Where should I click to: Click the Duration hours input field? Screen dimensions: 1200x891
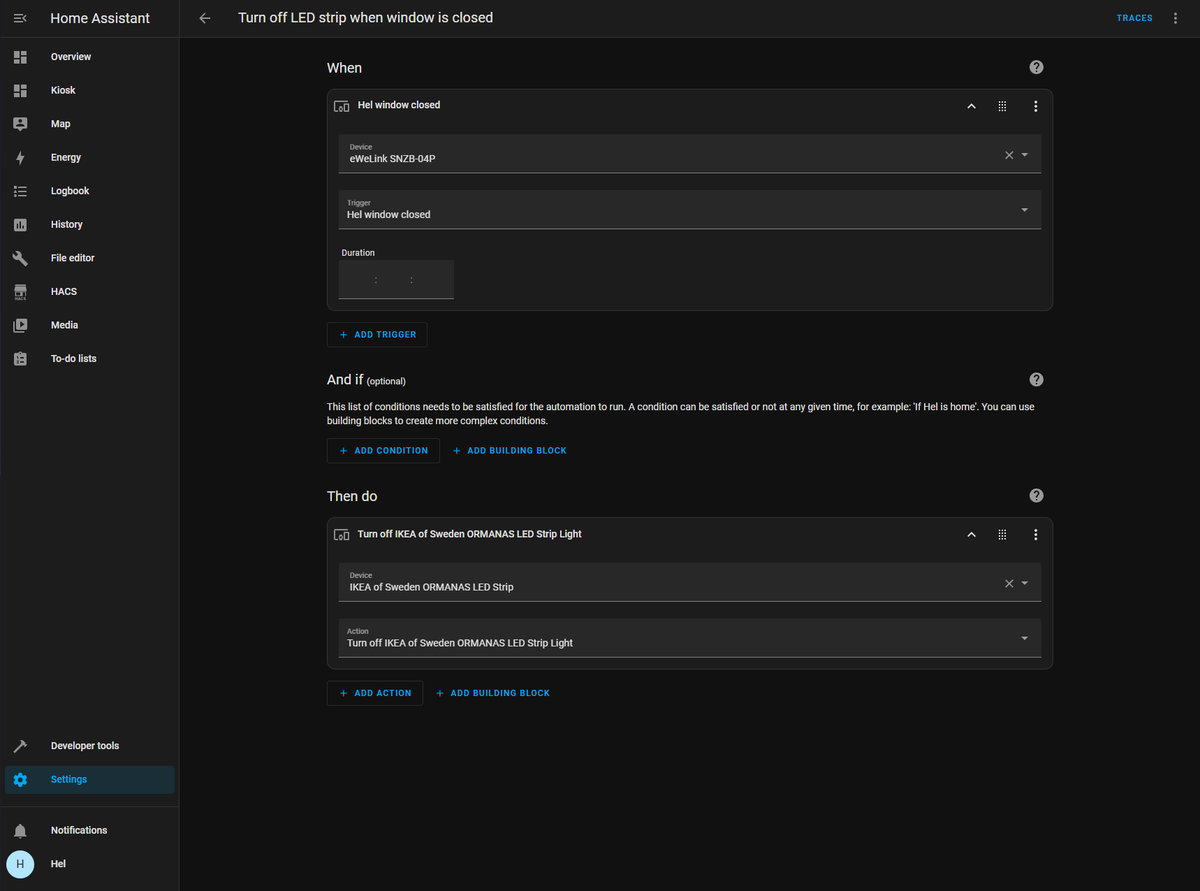tap(357, 280)
